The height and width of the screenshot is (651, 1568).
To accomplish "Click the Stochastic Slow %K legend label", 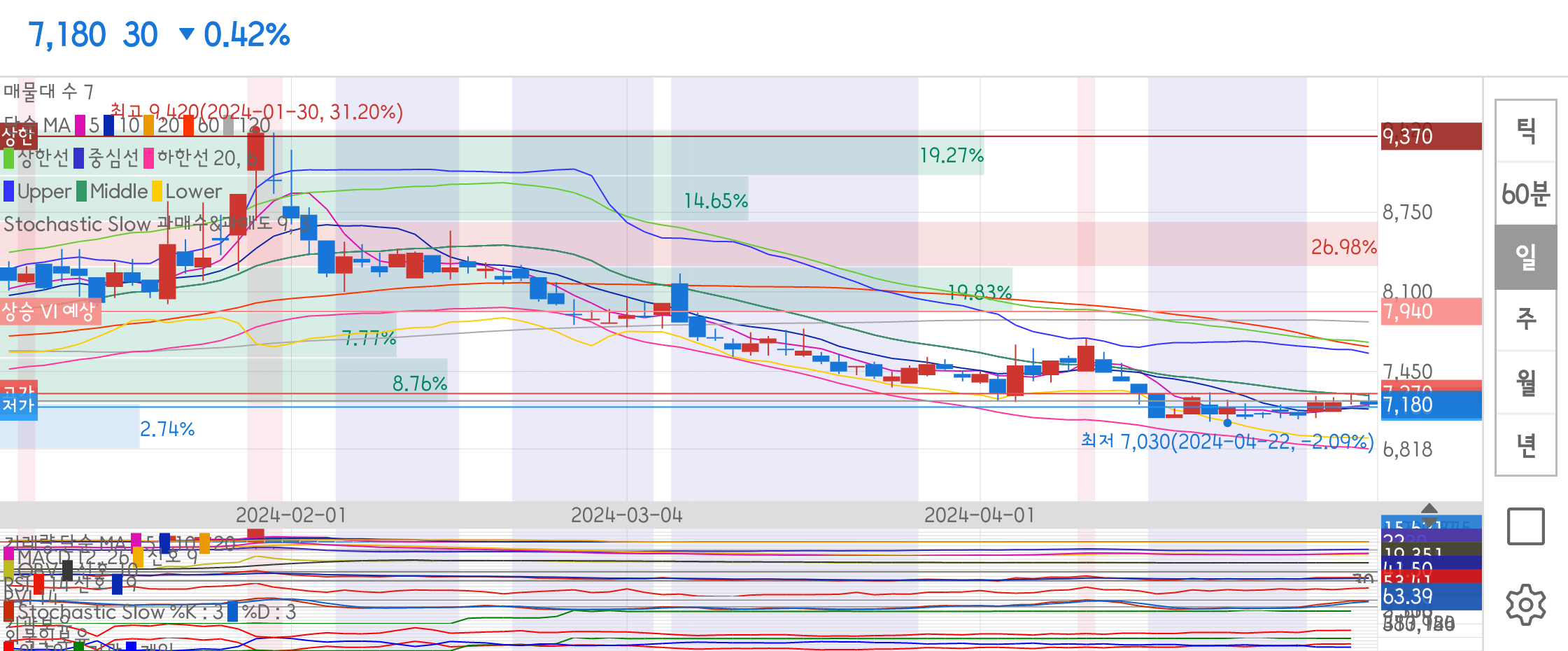I will [x=119, y=612].
